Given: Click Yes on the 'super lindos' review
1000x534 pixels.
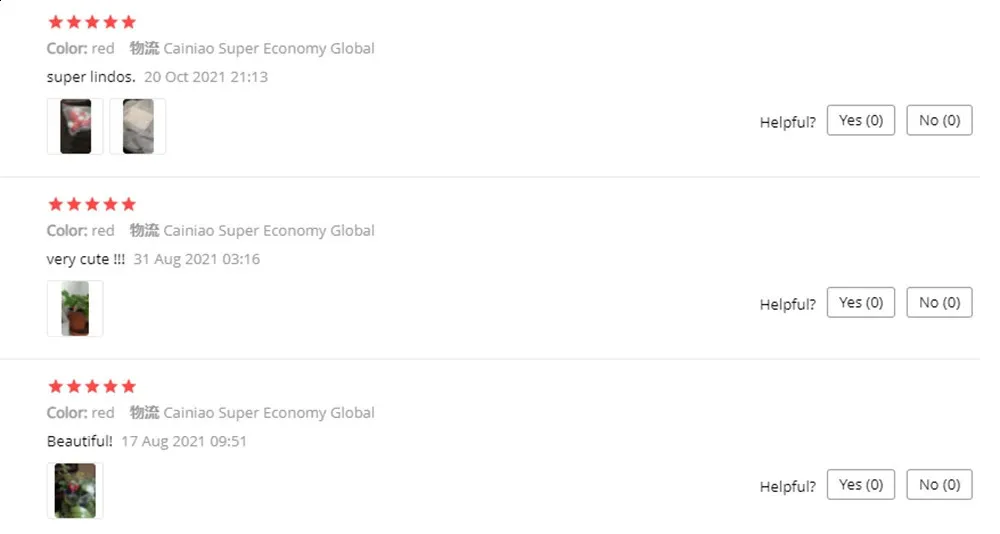Looking at the screenshot, I should [x=860, y=121].
